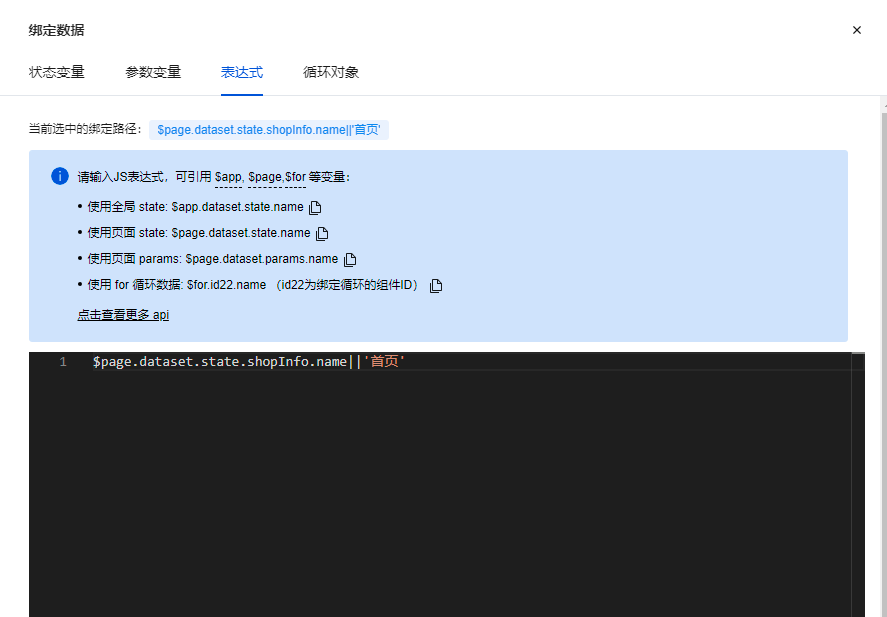The image size is (887, 617).
Task: Click the selected binding path tag
Action: point(269,130)
